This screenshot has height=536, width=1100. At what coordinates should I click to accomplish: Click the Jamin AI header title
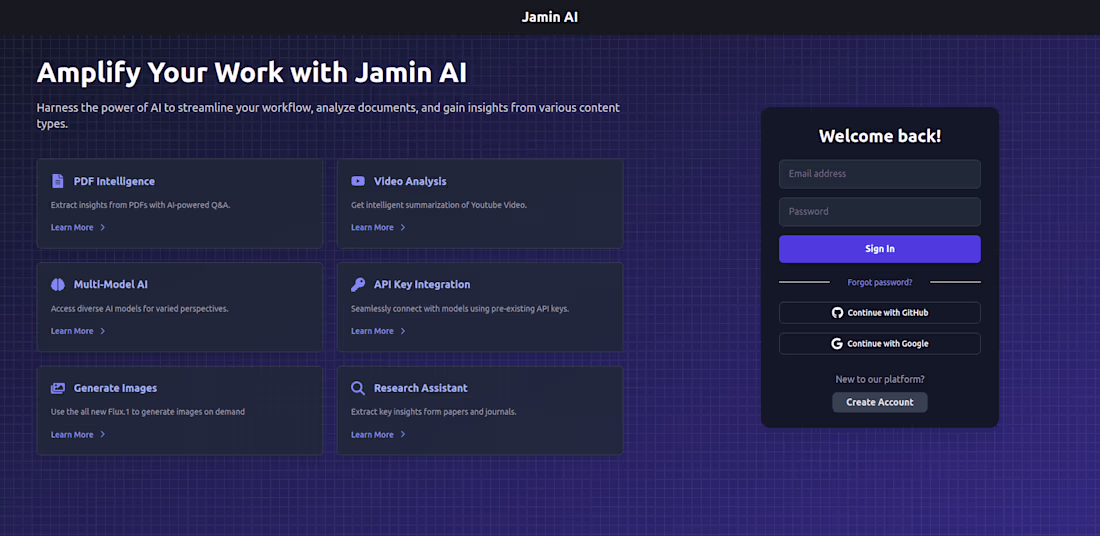coord(550,17)
